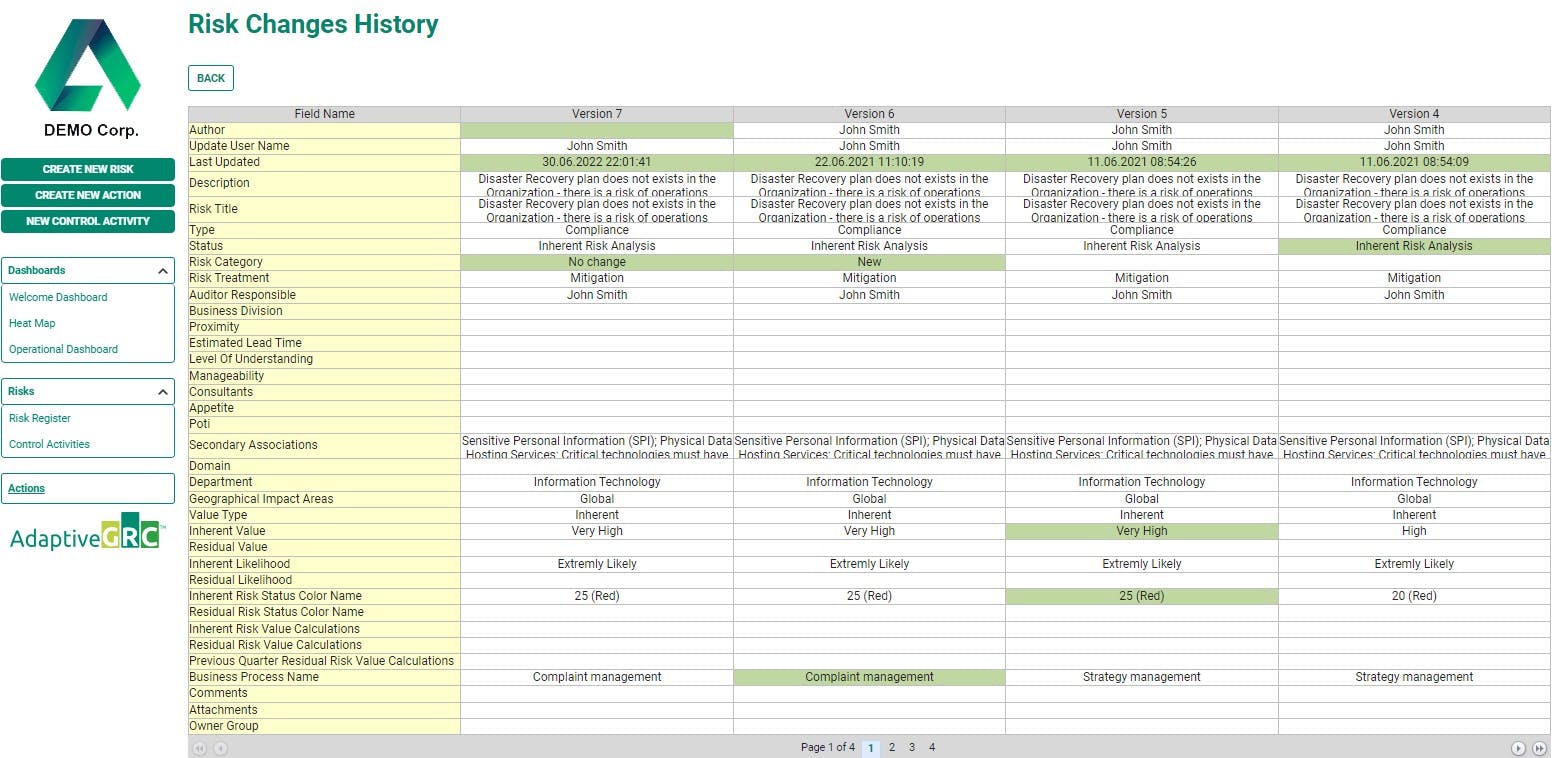Click the 'High' Inherent Value Version 4 cell
The width and height of the screenshot is (1554, 758).
click(x=1414, y=531)
